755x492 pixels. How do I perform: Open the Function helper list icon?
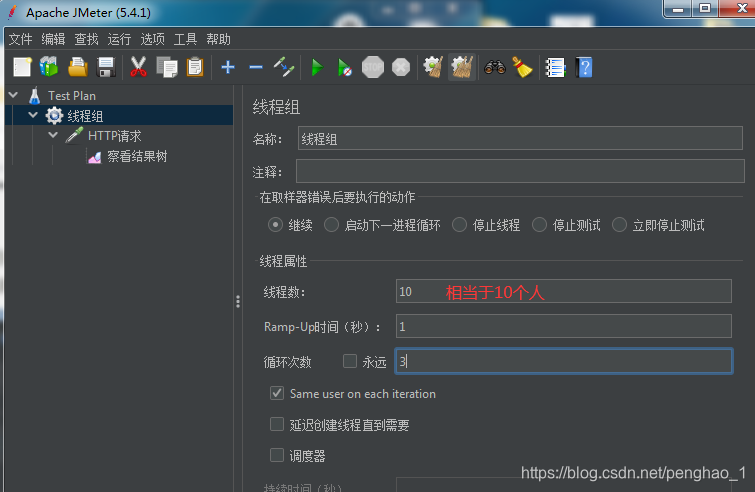(x=555, y=67)
